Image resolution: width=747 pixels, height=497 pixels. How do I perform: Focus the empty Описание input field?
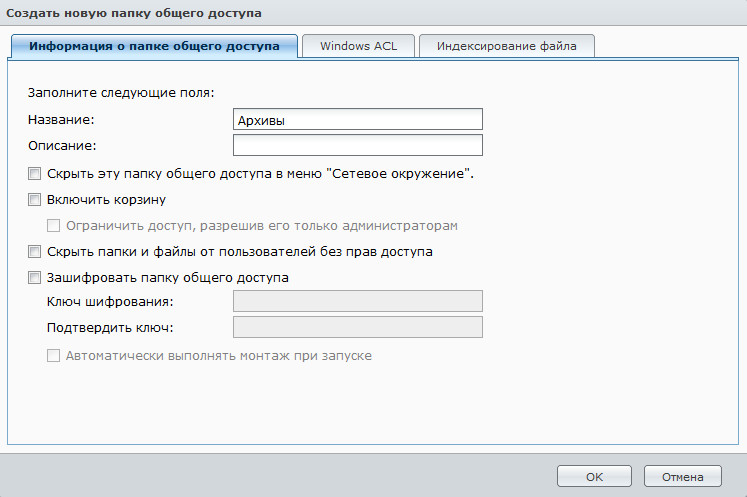(357, 146)
